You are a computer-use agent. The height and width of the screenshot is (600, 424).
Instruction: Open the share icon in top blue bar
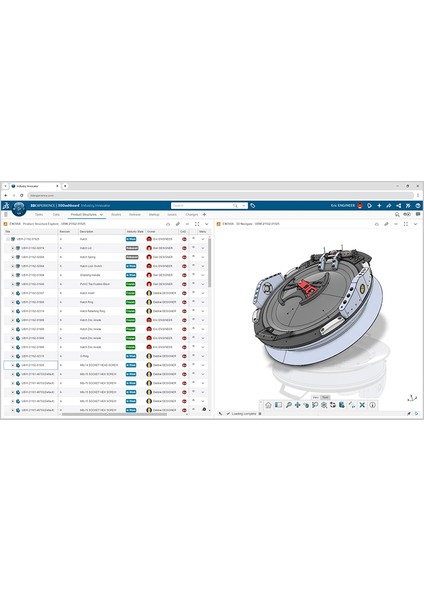(398, 205)
